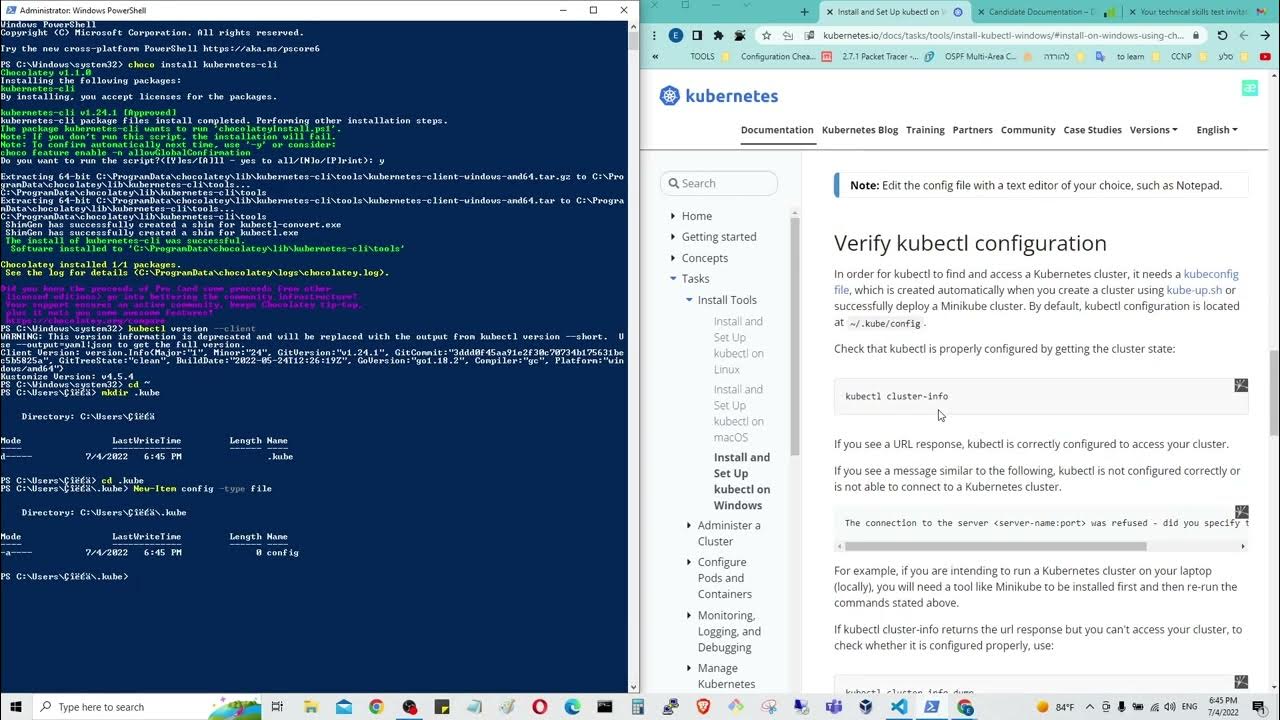The width and height of the screenshot is (1280, 720).
Task: Open notification center in system tray
Action: click(1259, 707)
